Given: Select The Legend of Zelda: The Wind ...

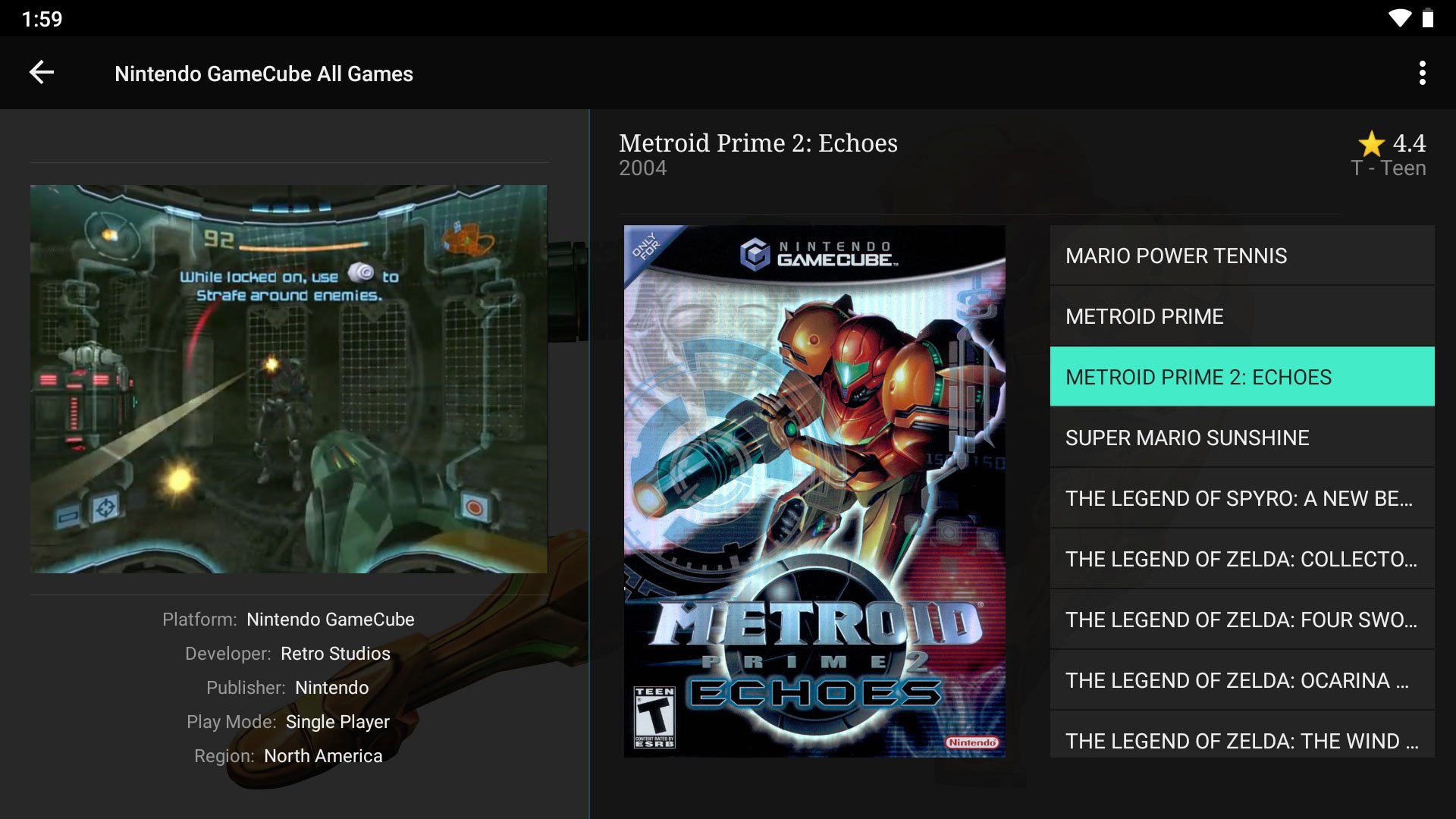Looking at the screenshot, I should coord(1242,735).
